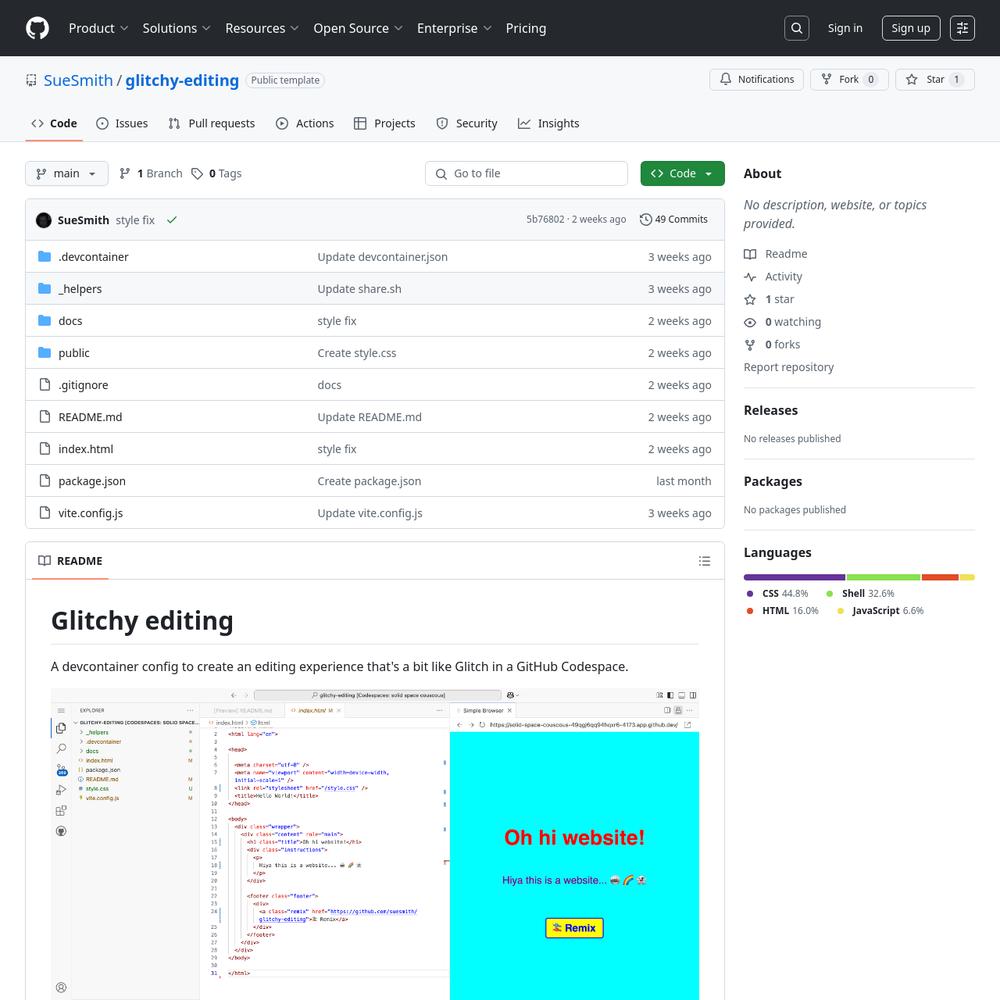Expand the Resources menu
This screenshot has height=1000, width=1000.
coord(261,28)
